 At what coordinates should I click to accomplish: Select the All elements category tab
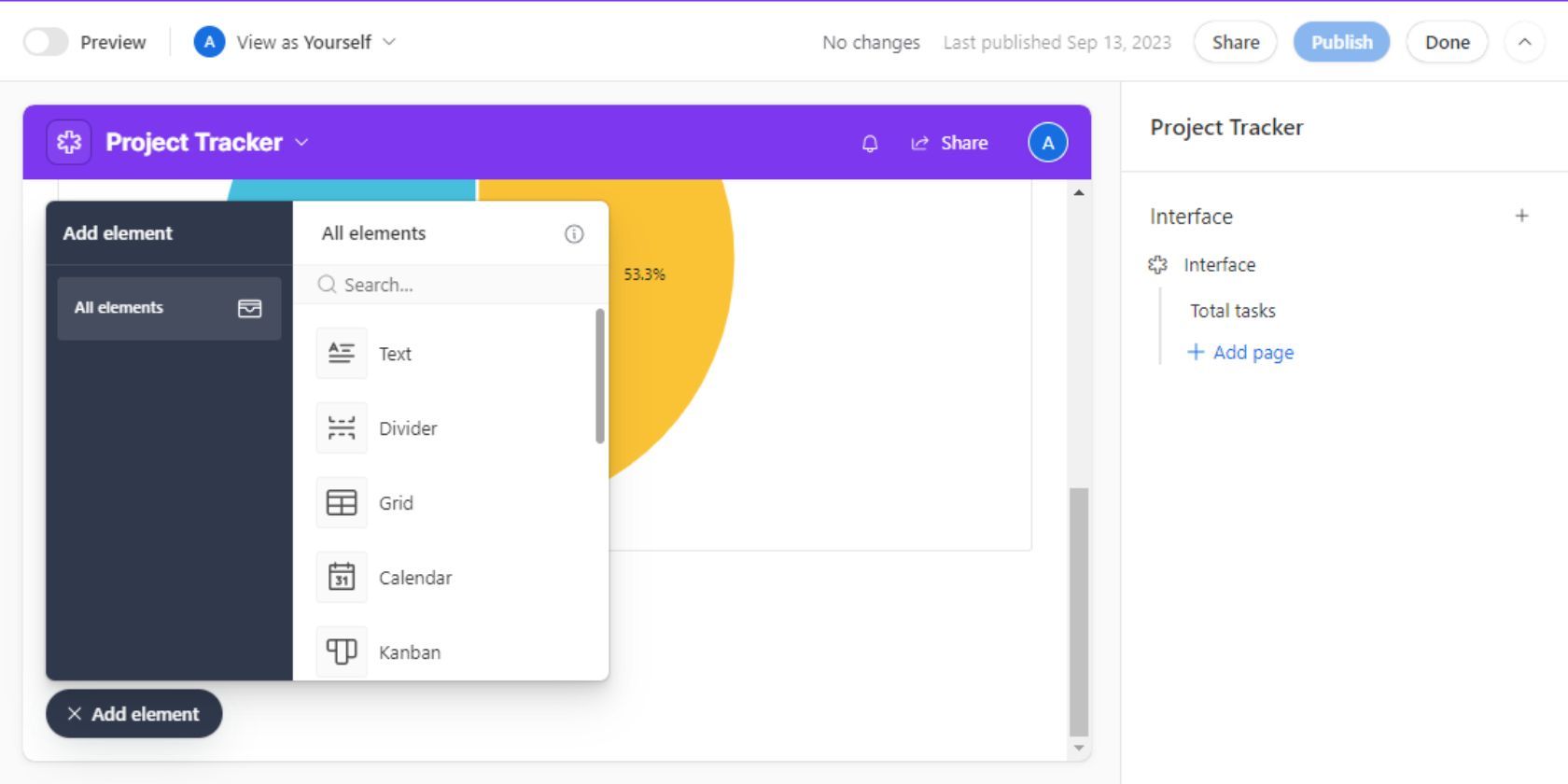click(x=169, y=308)
